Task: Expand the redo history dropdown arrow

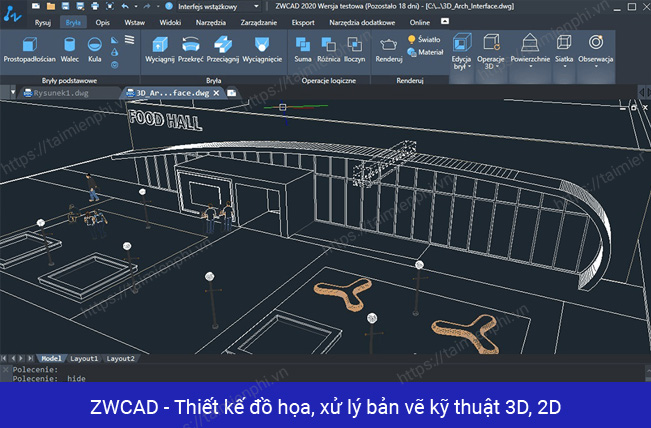Action: [158, 6]
